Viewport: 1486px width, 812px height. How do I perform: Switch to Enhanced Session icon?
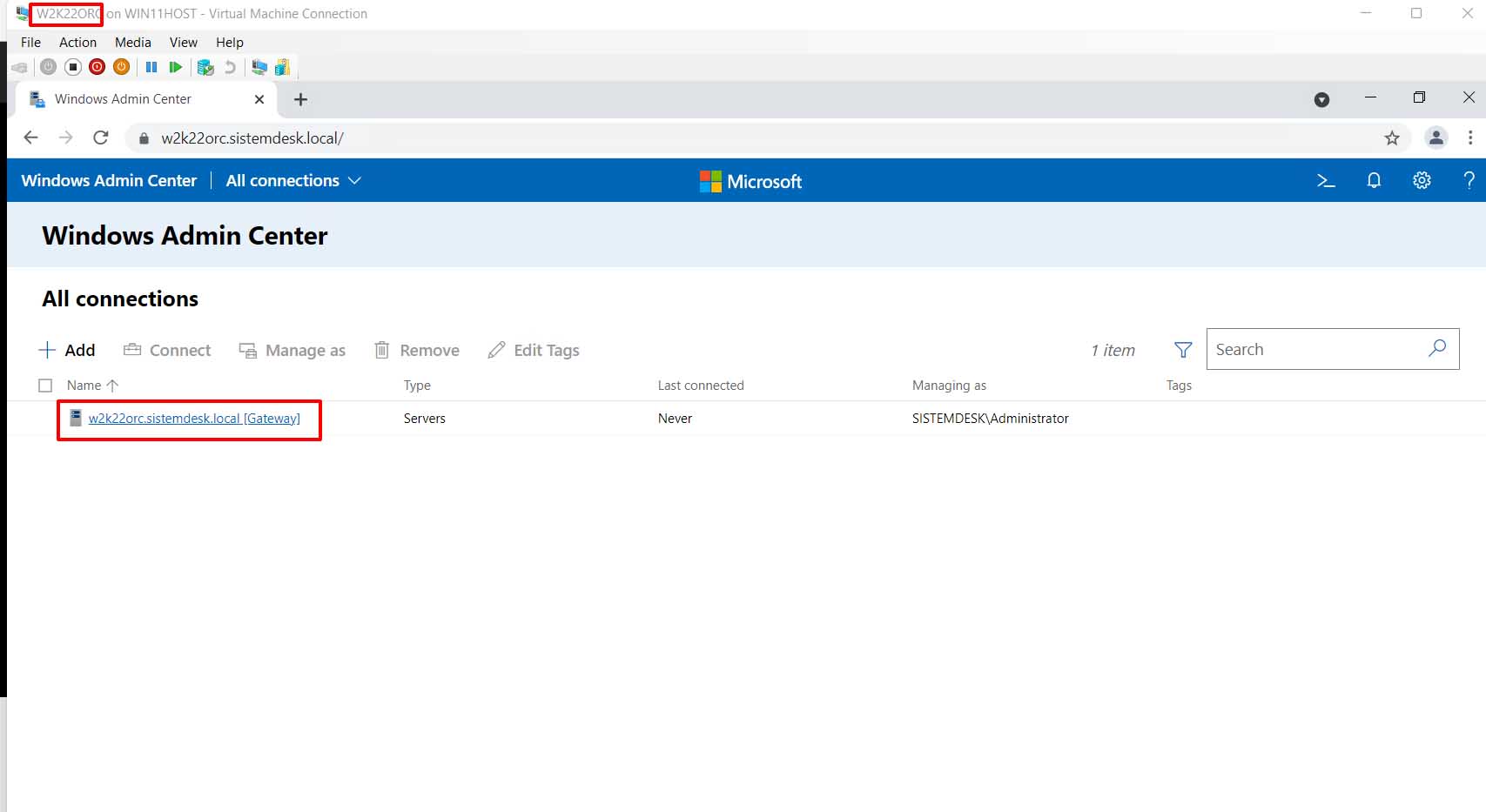259,67
